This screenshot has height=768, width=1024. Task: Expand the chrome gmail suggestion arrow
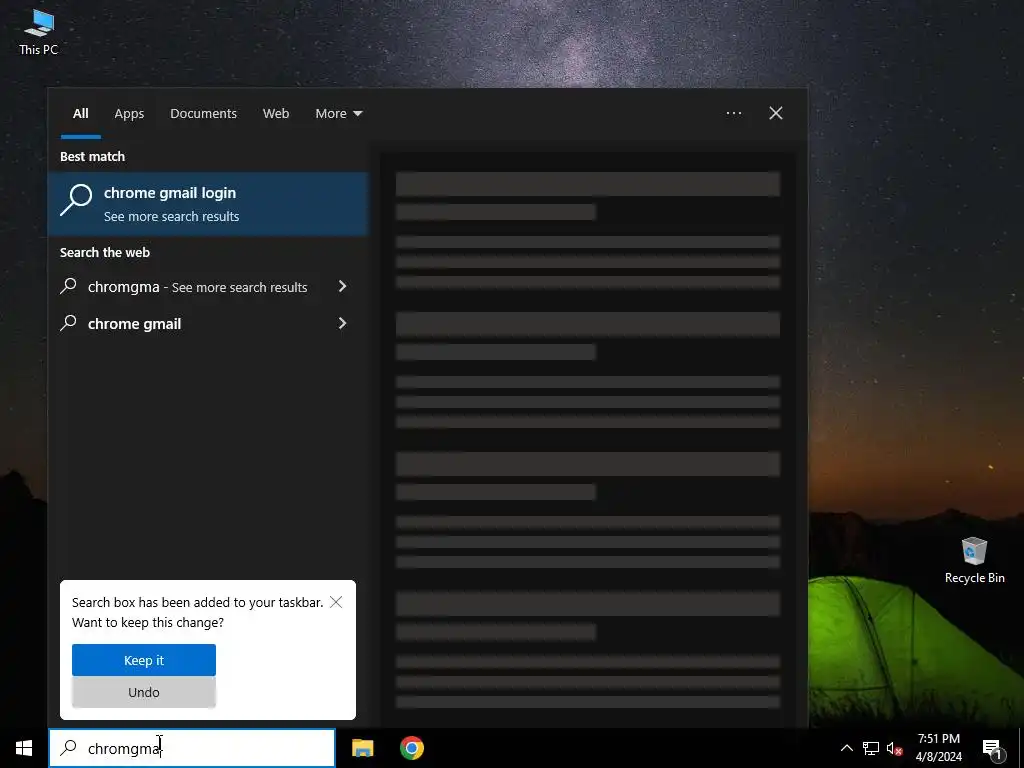[x=342, y=323]
